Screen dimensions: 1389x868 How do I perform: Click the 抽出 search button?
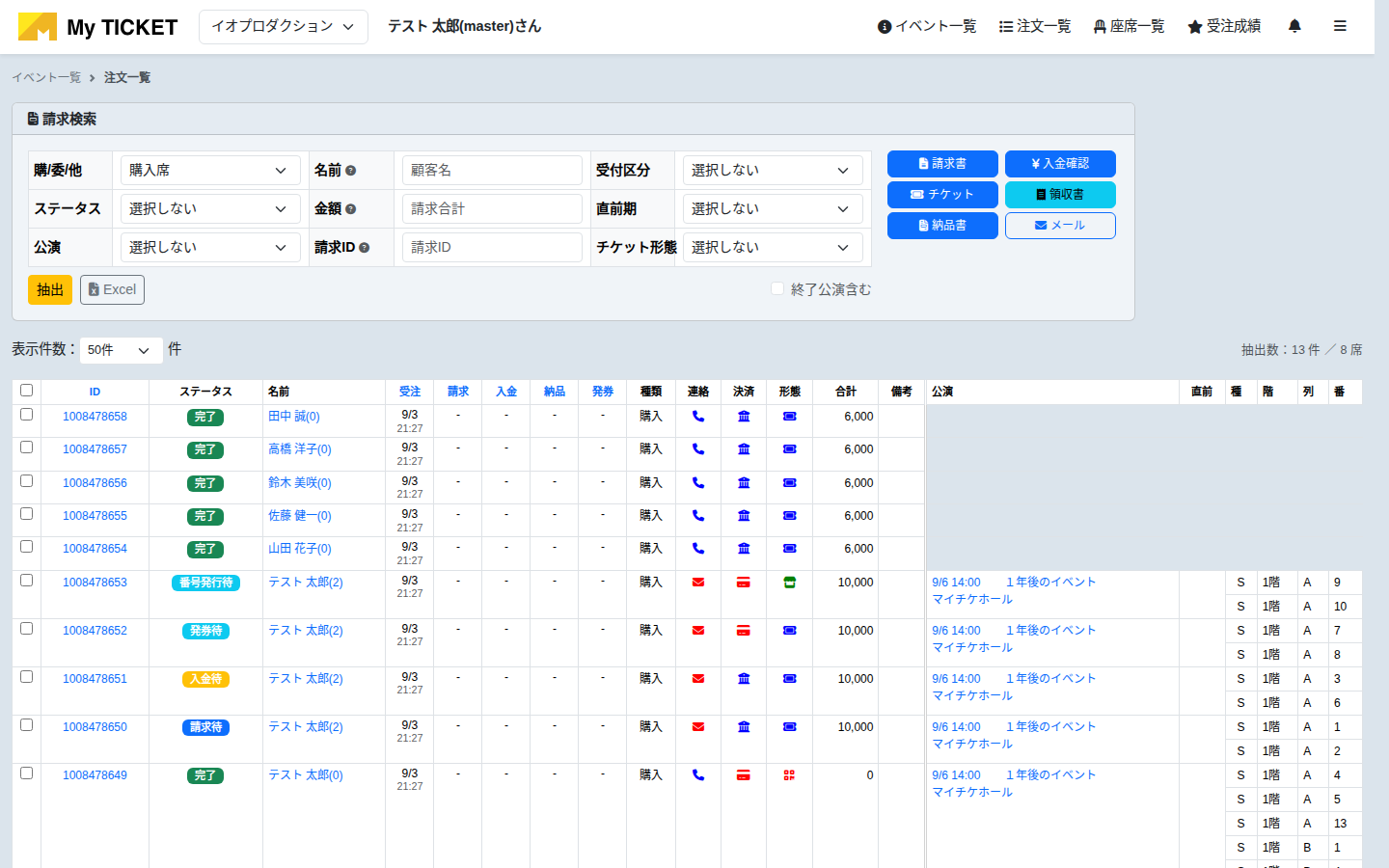pyautogui.click(x=50, y=289)
